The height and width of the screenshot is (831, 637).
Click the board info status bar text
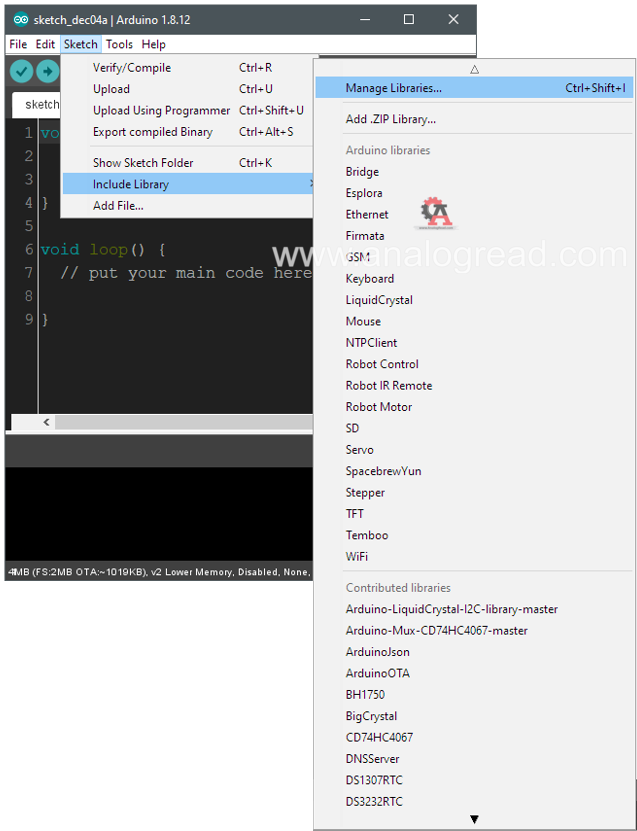pos(158,572)
